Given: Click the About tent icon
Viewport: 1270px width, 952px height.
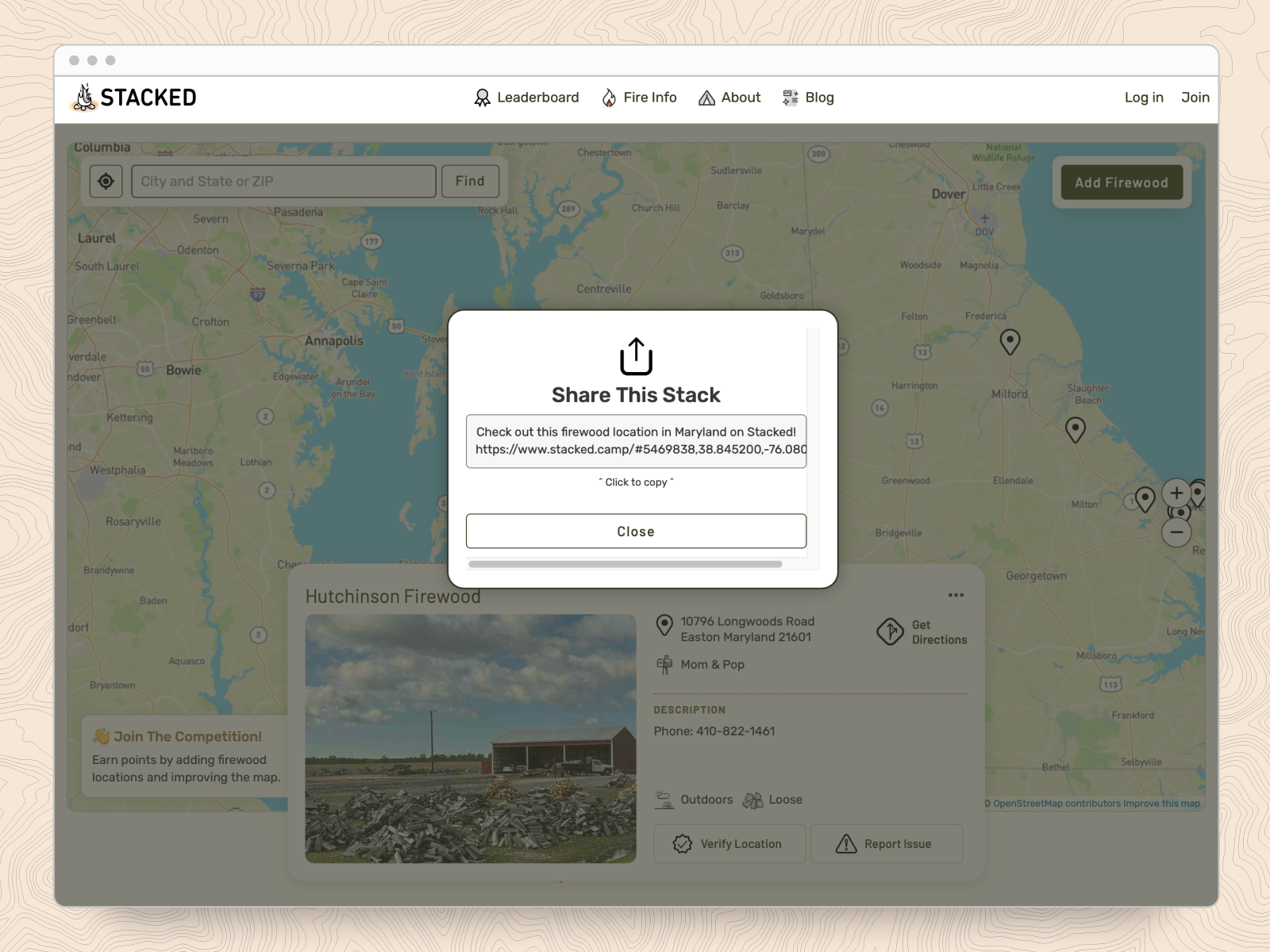Looking at the screenshot, I should pos(706,98).
